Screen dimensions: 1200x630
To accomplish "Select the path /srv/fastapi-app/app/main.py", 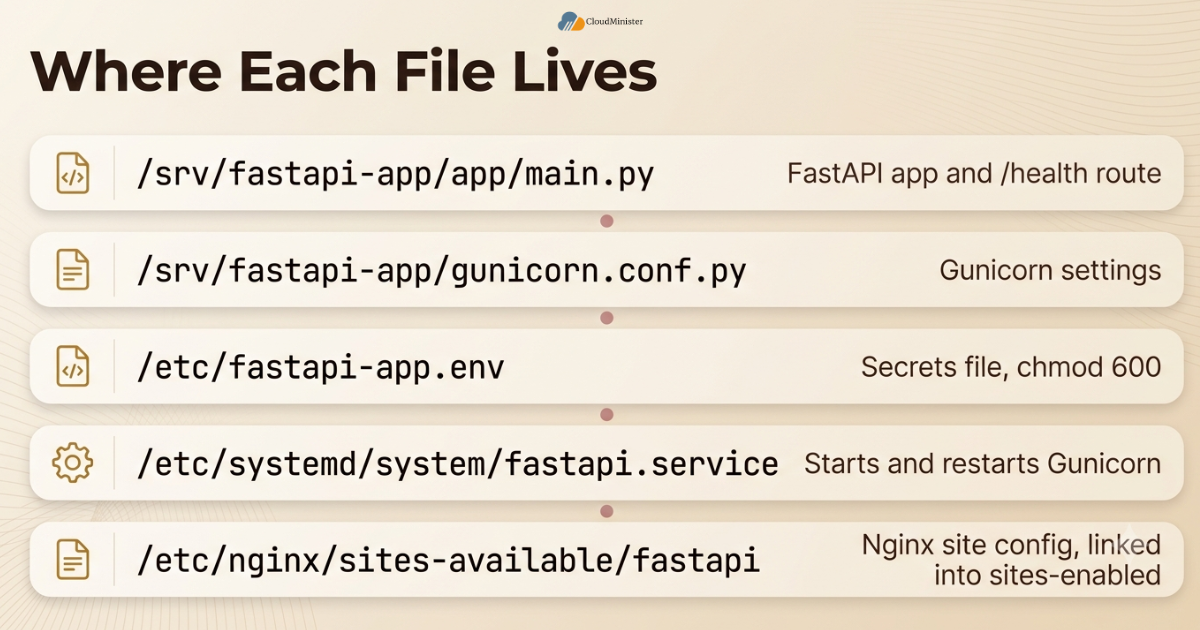I will (x=395, y=175).
